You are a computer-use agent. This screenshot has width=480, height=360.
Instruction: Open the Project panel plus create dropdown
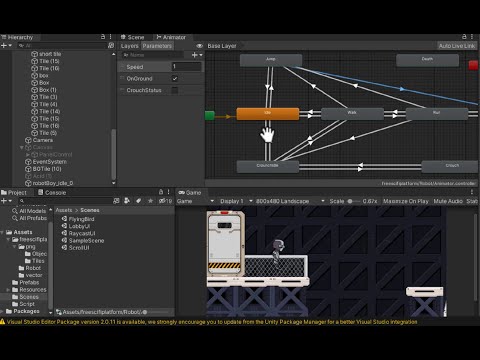(6, 201)
